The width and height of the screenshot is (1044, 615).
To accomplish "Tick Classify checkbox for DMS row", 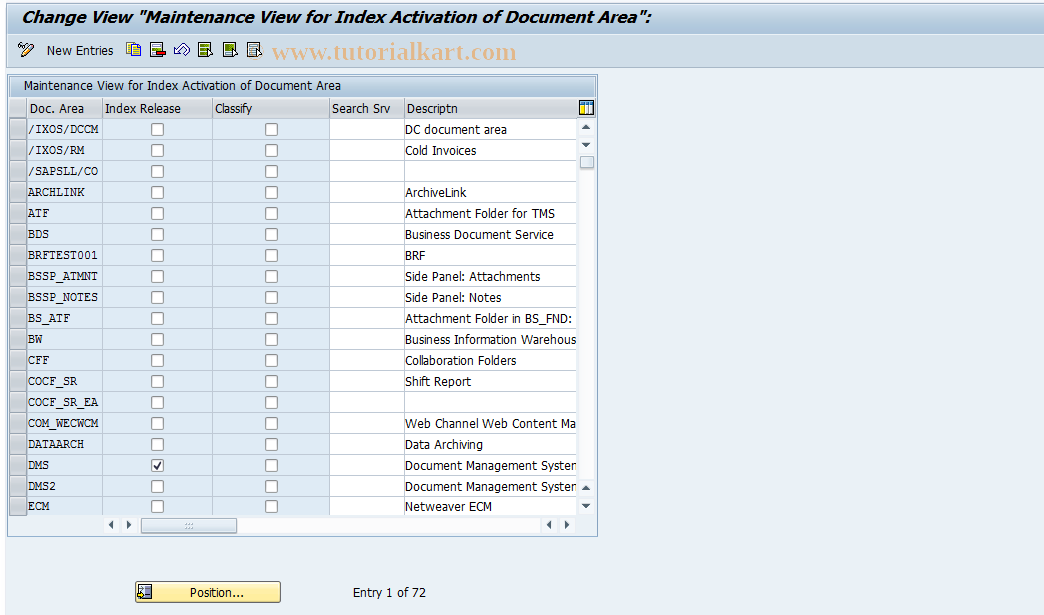I will pyautogui.click(x=271, y=465).
